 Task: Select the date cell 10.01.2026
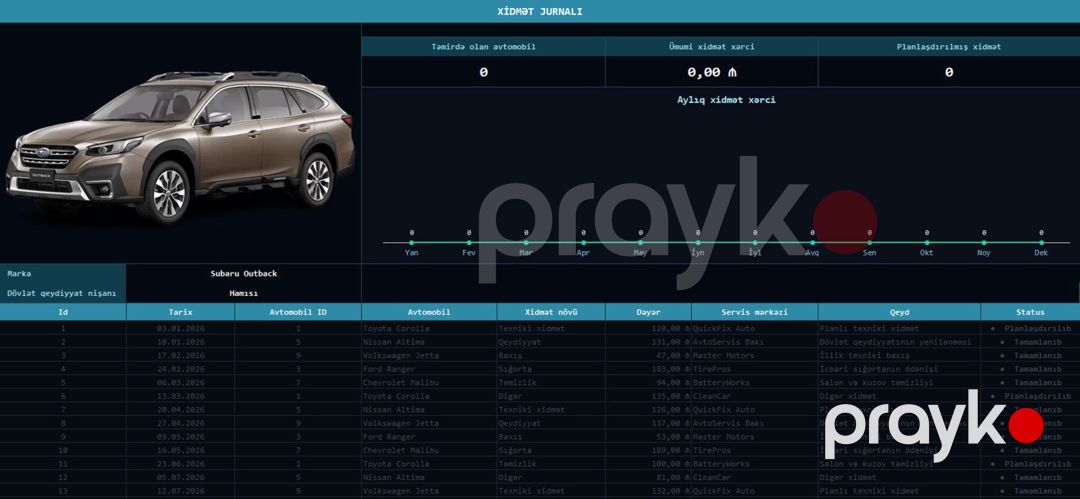[180, 343]
